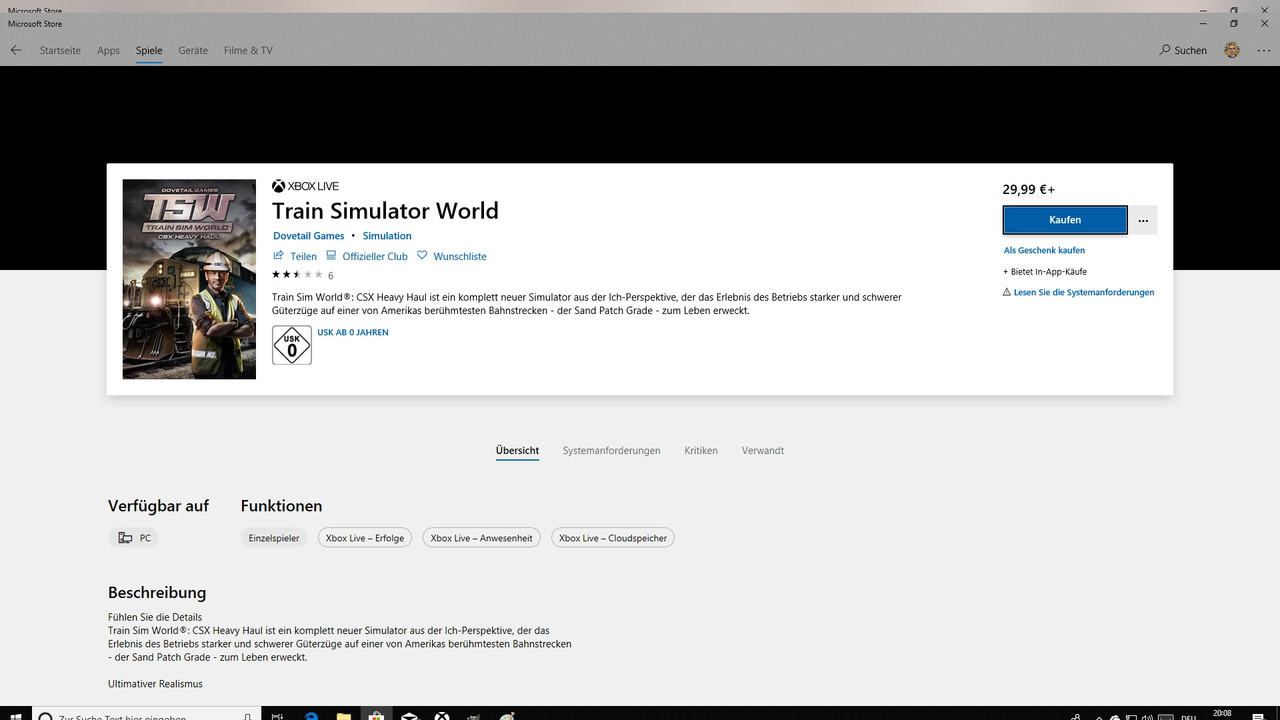1280x720 pixels.
Task: Open Microsoft Edge from the taskbar
Action: pos(311,716)
